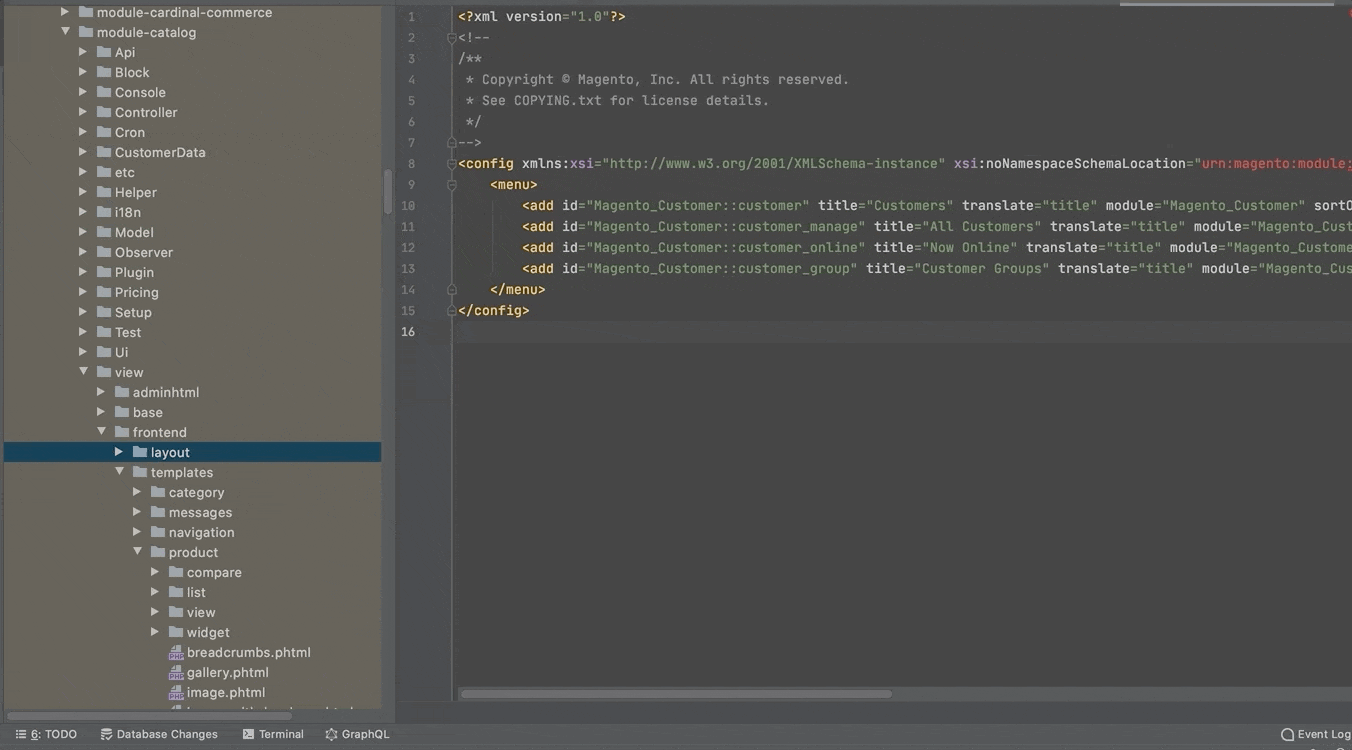Open the breadcrumbs.phtml file icon

[176, 653]
